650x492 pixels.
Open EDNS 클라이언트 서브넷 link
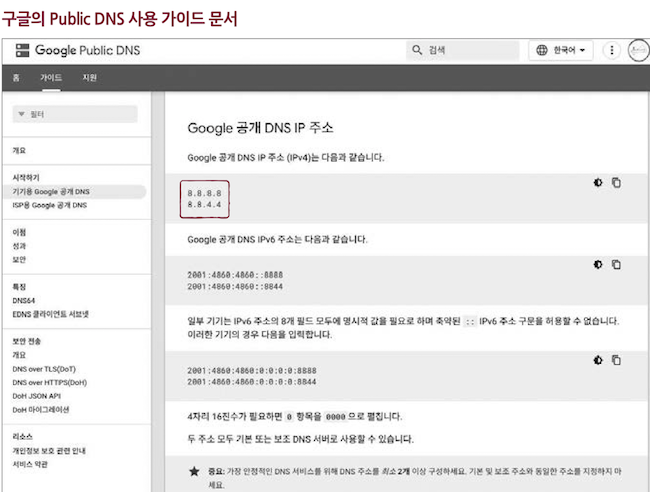pyautogui.click(x=51, y=314)
